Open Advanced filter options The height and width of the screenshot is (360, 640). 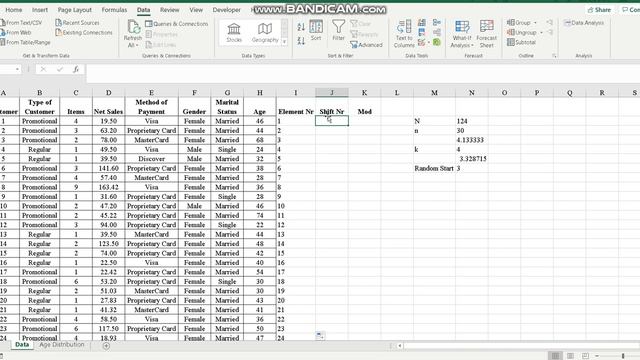coord(366,45)
